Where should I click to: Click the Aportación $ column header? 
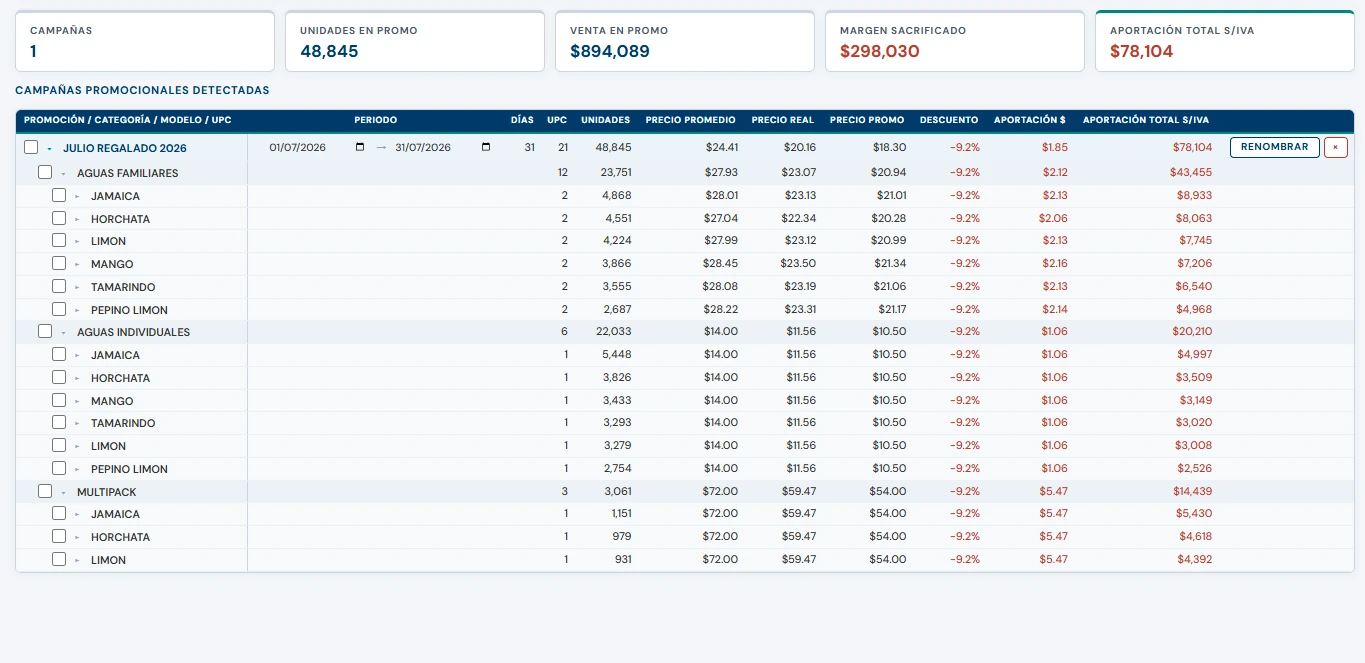coord(1030,120)
